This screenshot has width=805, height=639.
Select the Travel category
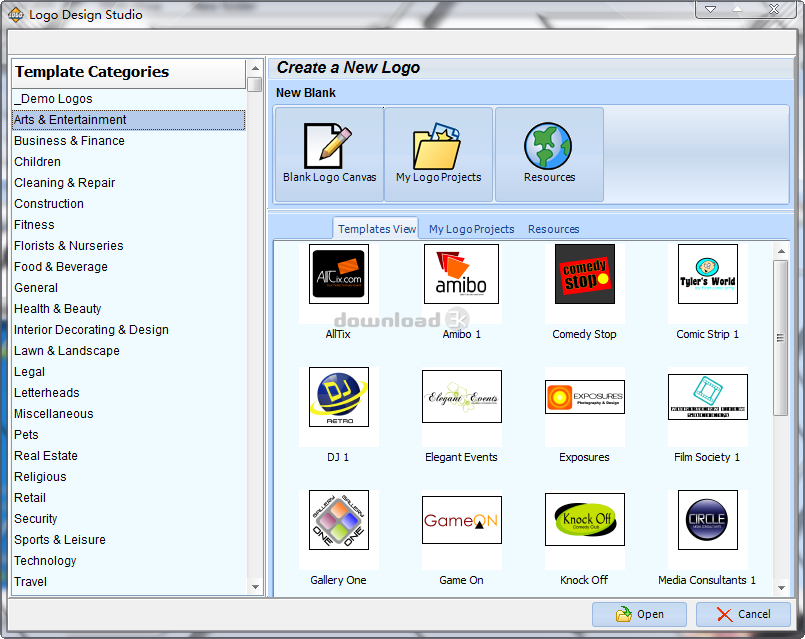pos(129,582)
